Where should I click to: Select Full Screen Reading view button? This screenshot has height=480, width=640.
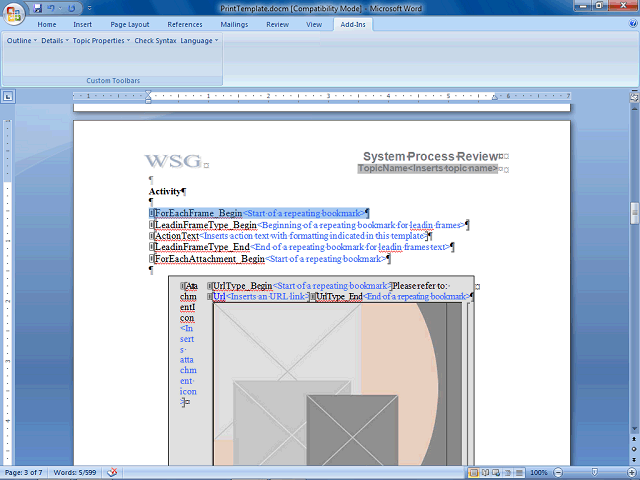485,473
